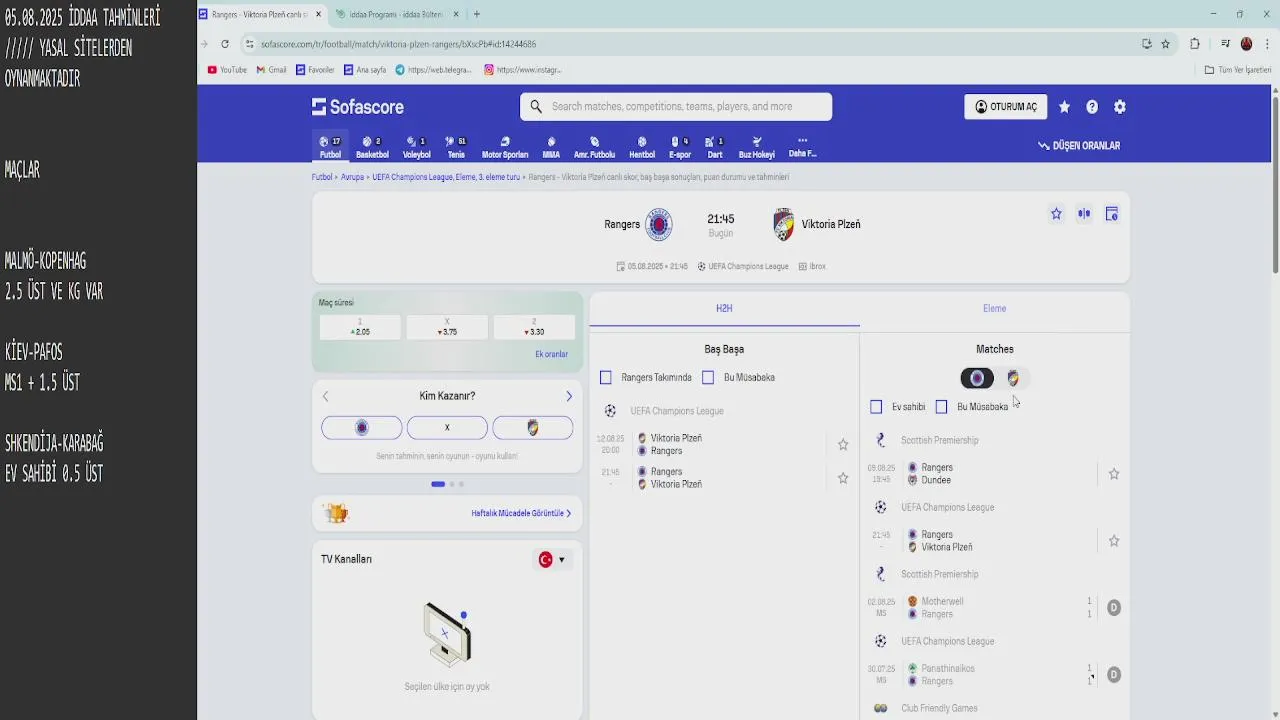Click the Futbol breadcrumb link

(321, 177)
